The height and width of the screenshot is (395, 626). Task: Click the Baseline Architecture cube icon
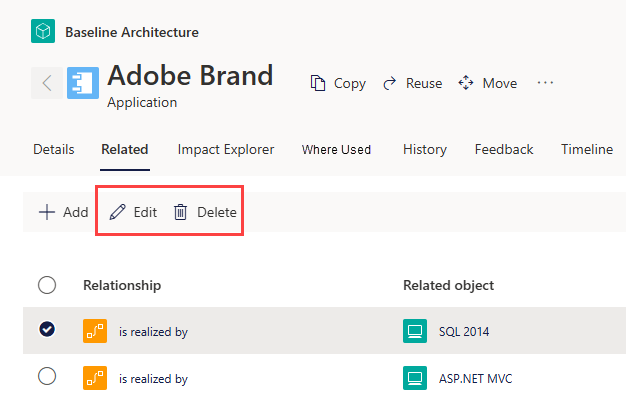[x=43, y=31]
